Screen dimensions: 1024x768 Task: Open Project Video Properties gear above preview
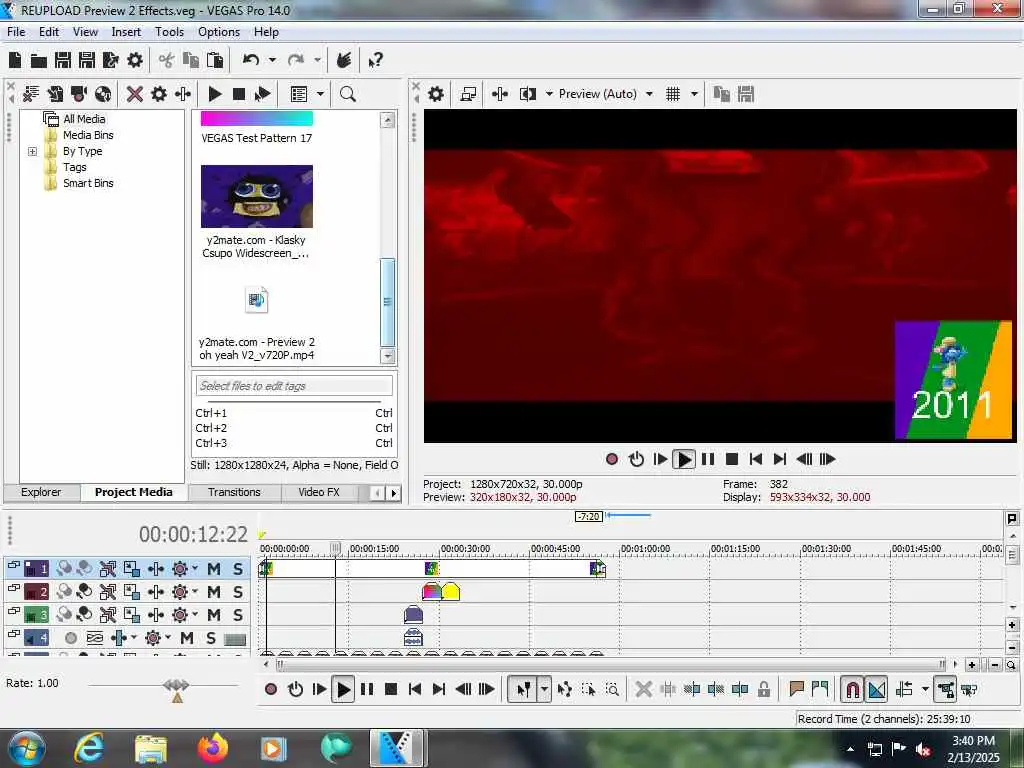click(x=436, y=94)
